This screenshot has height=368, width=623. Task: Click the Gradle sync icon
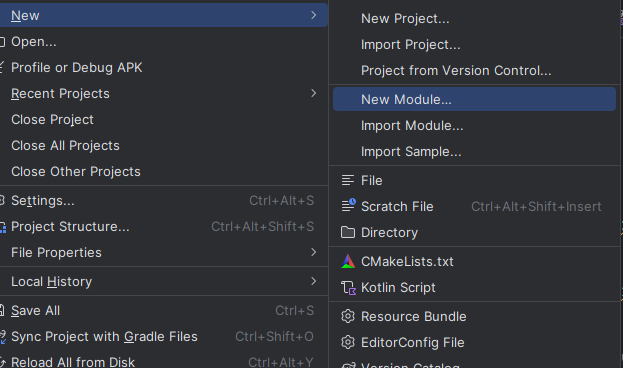(2, 337)
